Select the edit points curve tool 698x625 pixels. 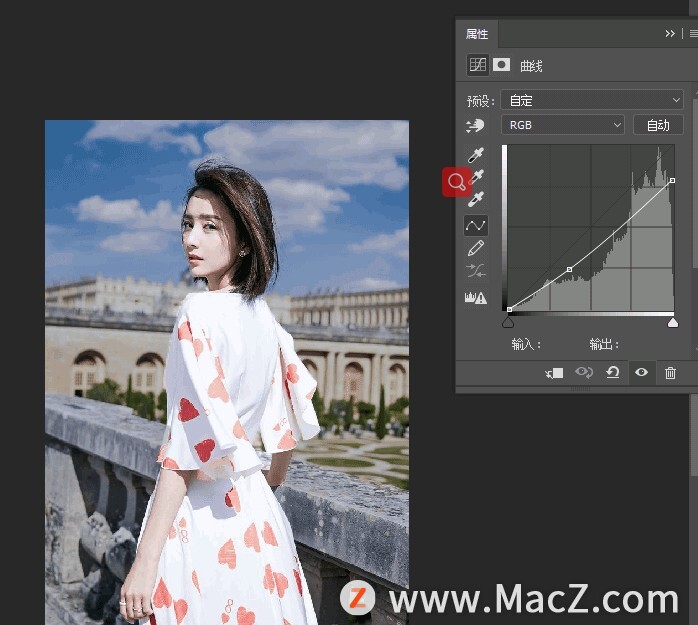(475, 225)
